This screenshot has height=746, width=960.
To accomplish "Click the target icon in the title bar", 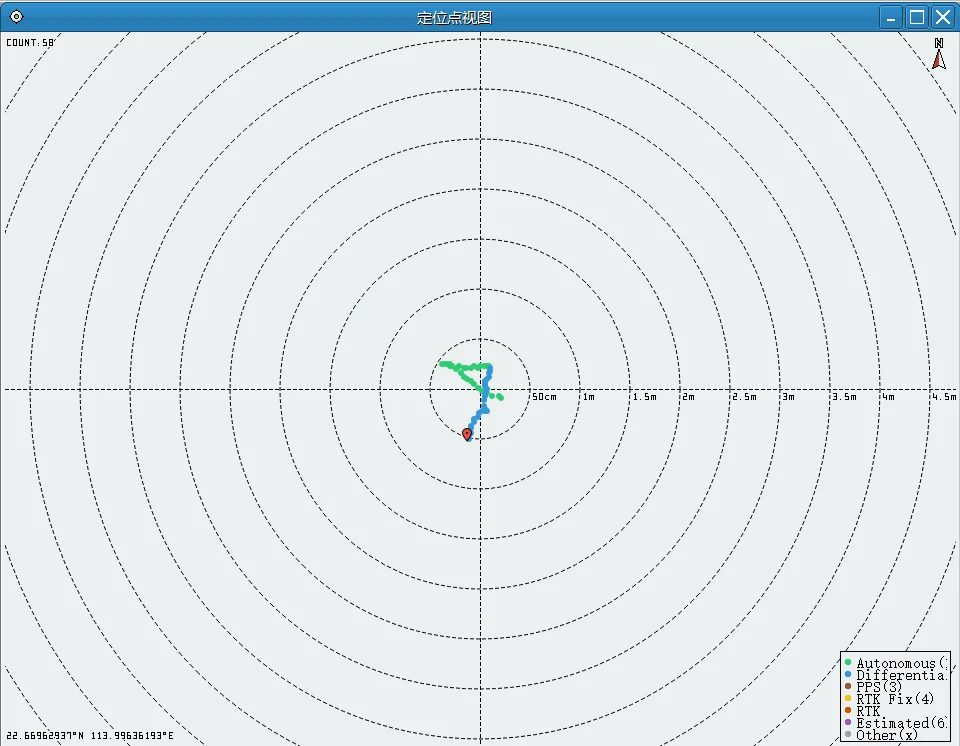I will [17, 17].
